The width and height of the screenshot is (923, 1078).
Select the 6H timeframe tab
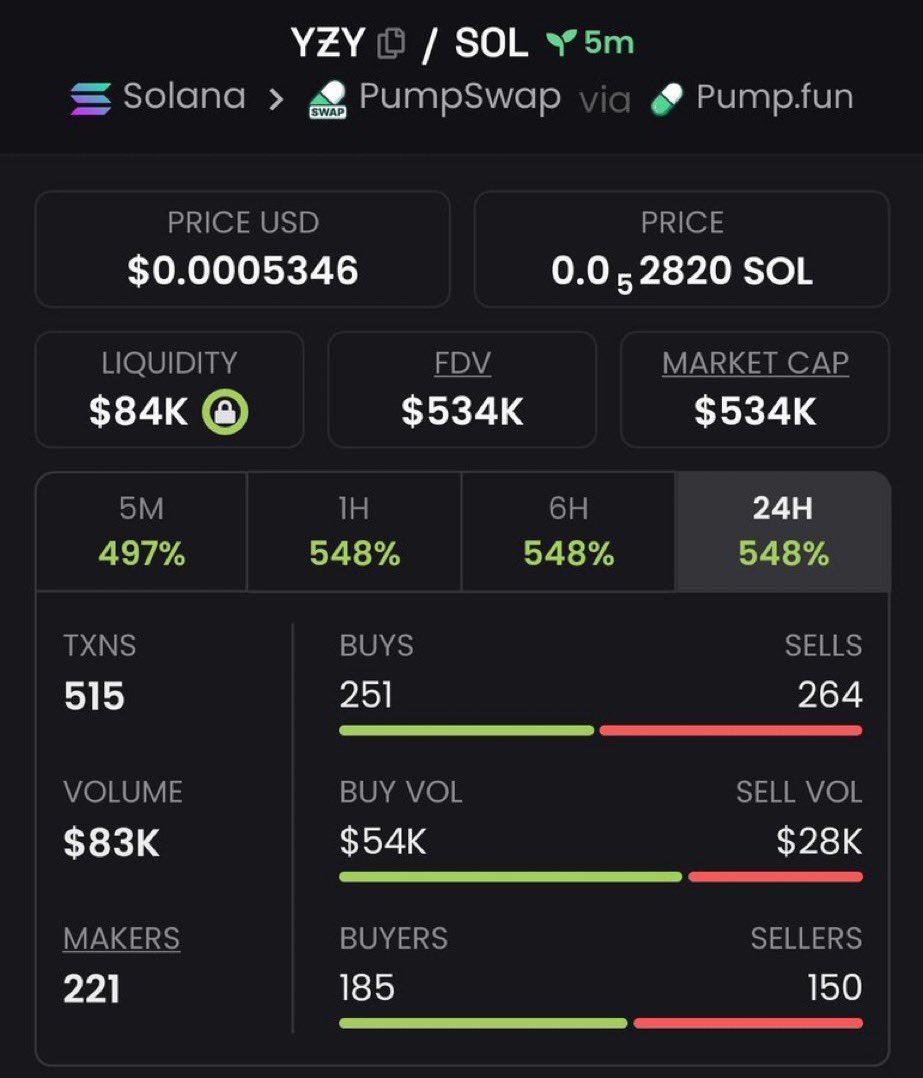(568, 531)
